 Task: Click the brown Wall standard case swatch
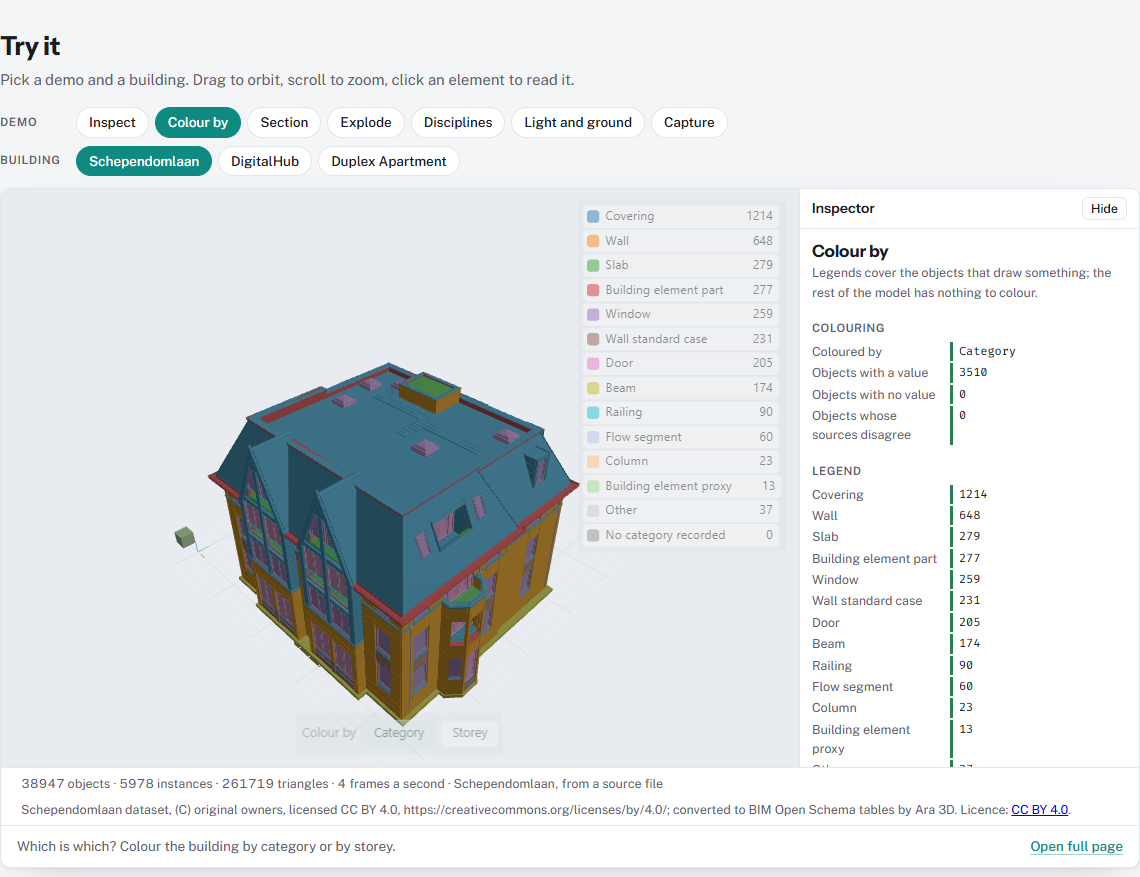point(593,339)
